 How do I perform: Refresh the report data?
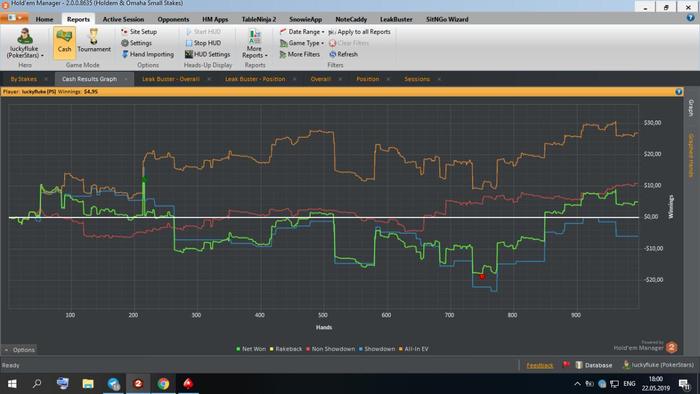pos(343,54)
